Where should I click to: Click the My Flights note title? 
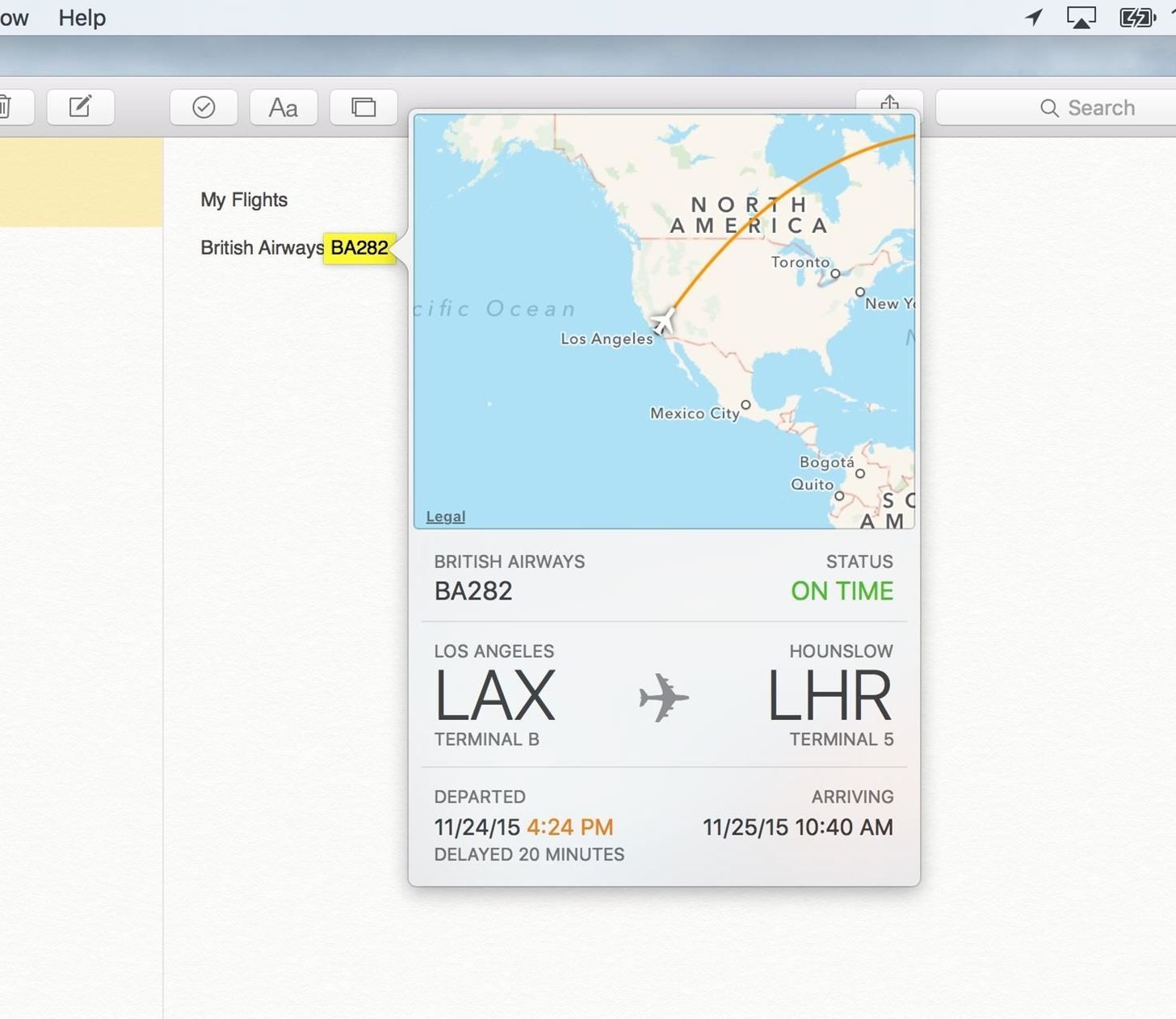244,200
